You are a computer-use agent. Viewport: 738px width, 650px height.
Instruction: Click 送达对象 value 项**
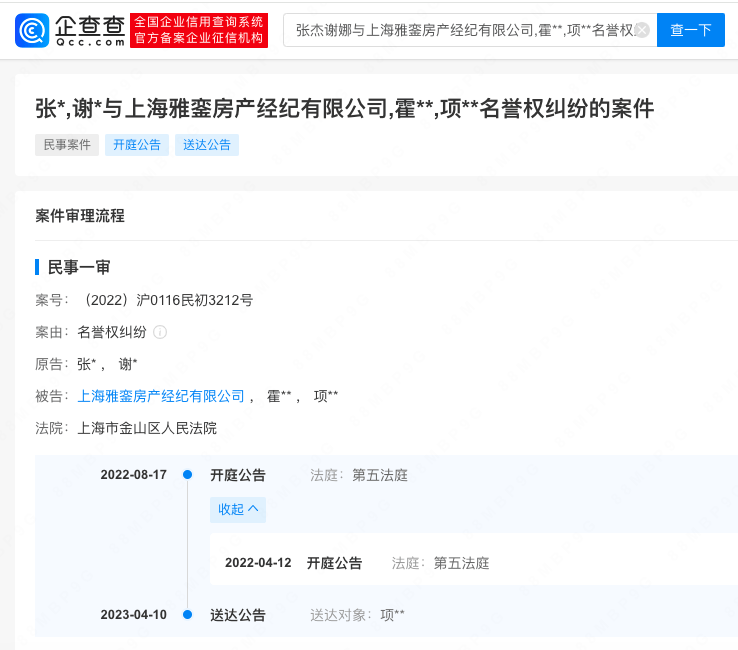(x=393, y=615)
